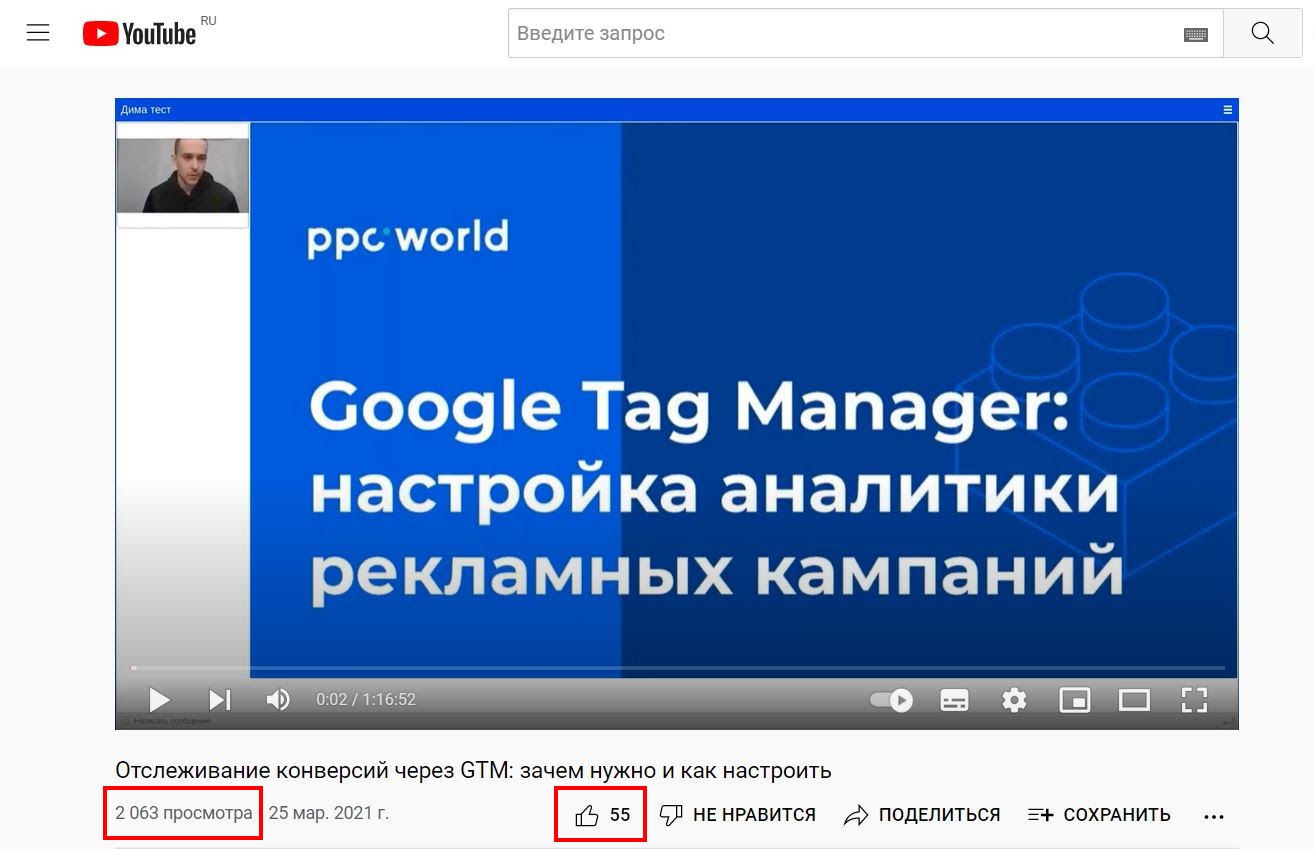Image resolution: width=1314 pixels, height=849 pixels.
Task: Enable miniplayer mode
Action: point(1074,699)
